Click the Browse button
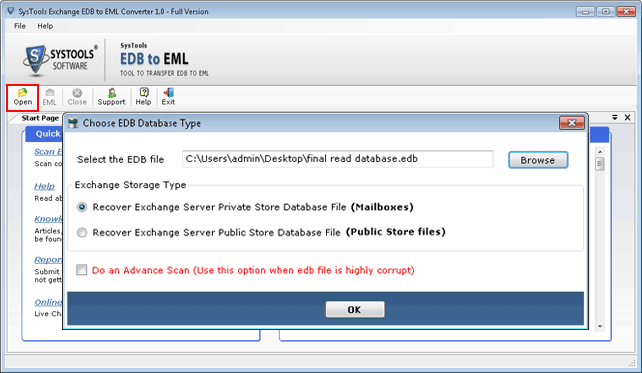This screenshot has height=373, width=642. click(x=538, y=160)
